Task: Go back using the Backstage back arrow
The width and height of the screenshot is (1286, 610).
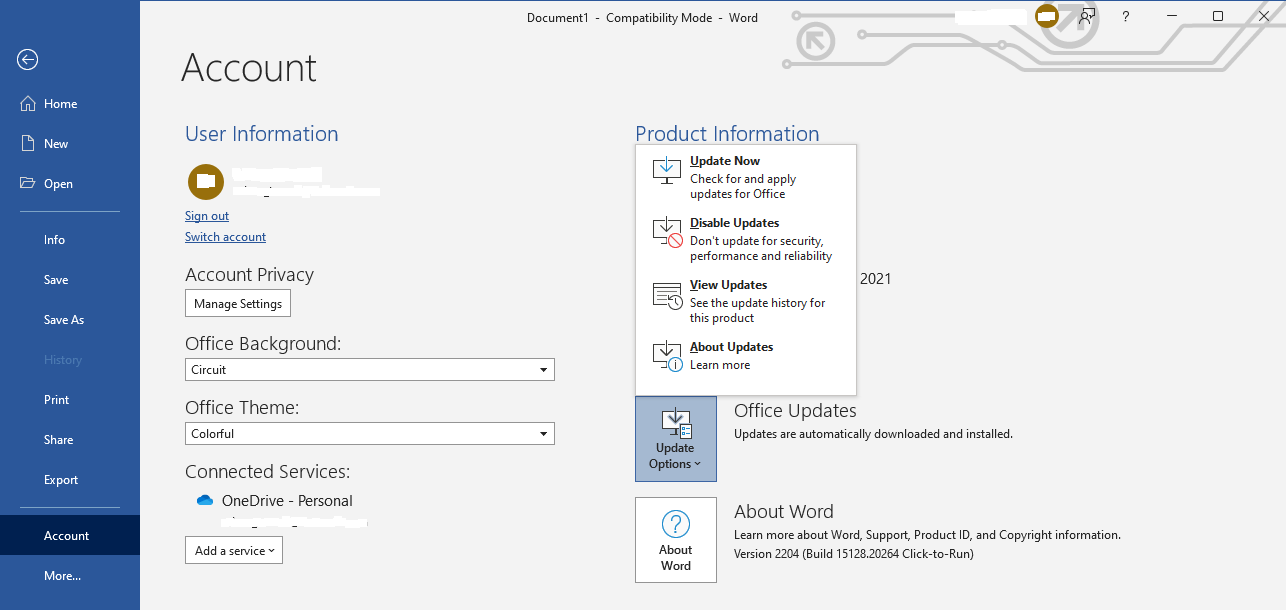Action: [27, 60]
